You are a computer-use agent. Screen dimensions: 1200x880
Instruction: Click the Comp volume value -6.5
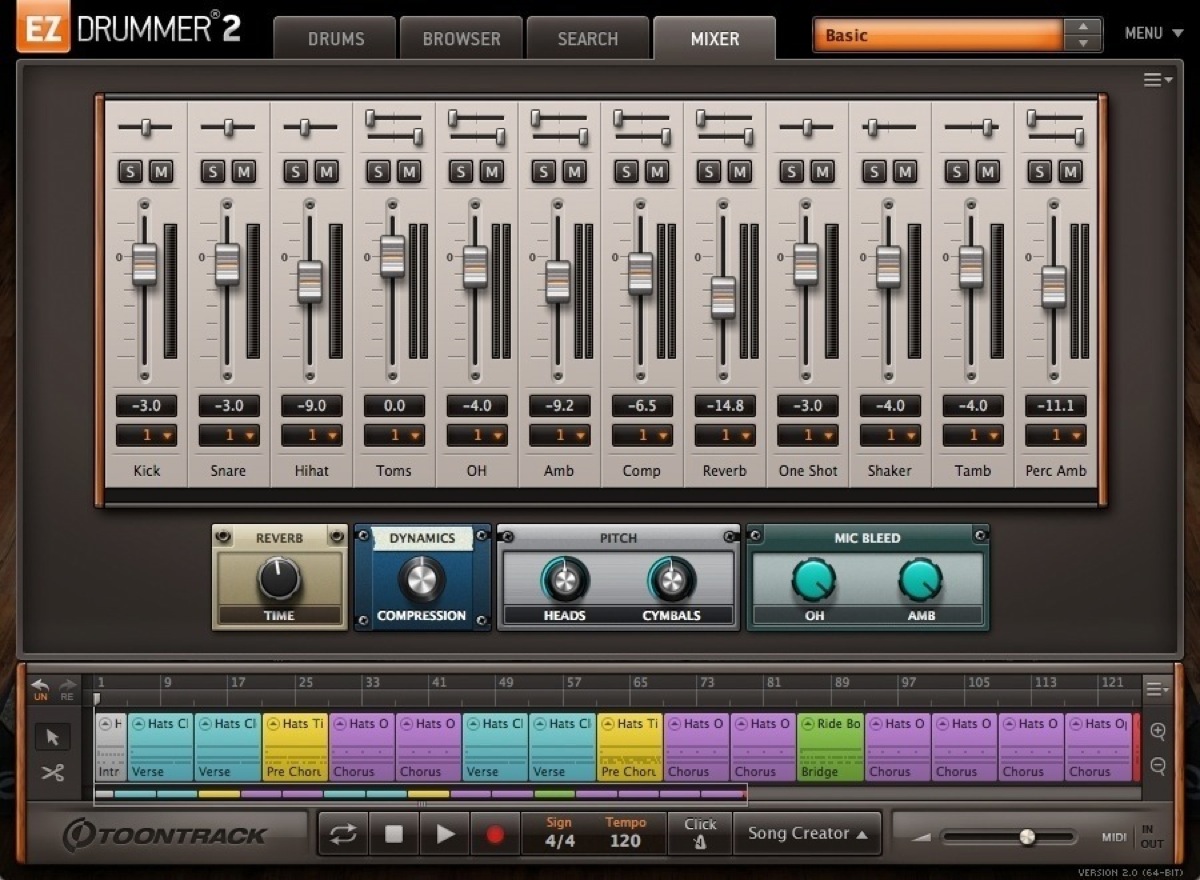tap(642, 406)
